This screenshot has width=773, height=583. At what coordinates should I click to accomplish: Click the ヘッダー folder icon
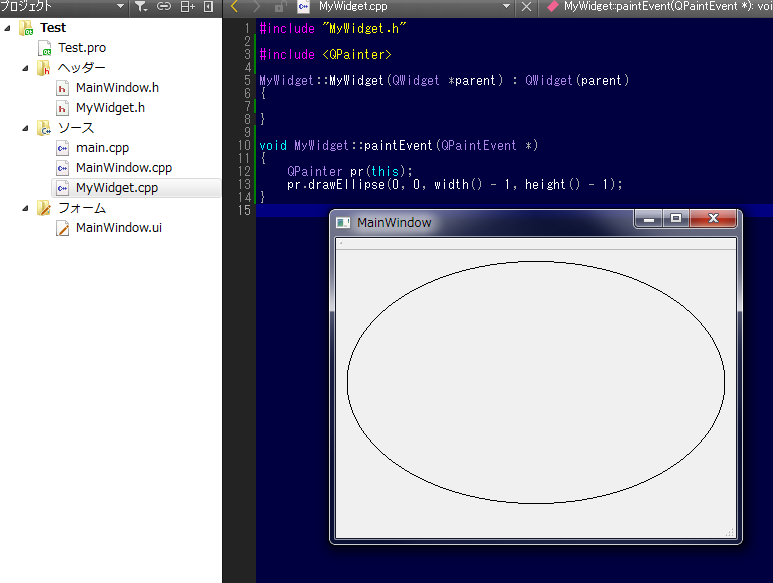(x=44, y=68)
